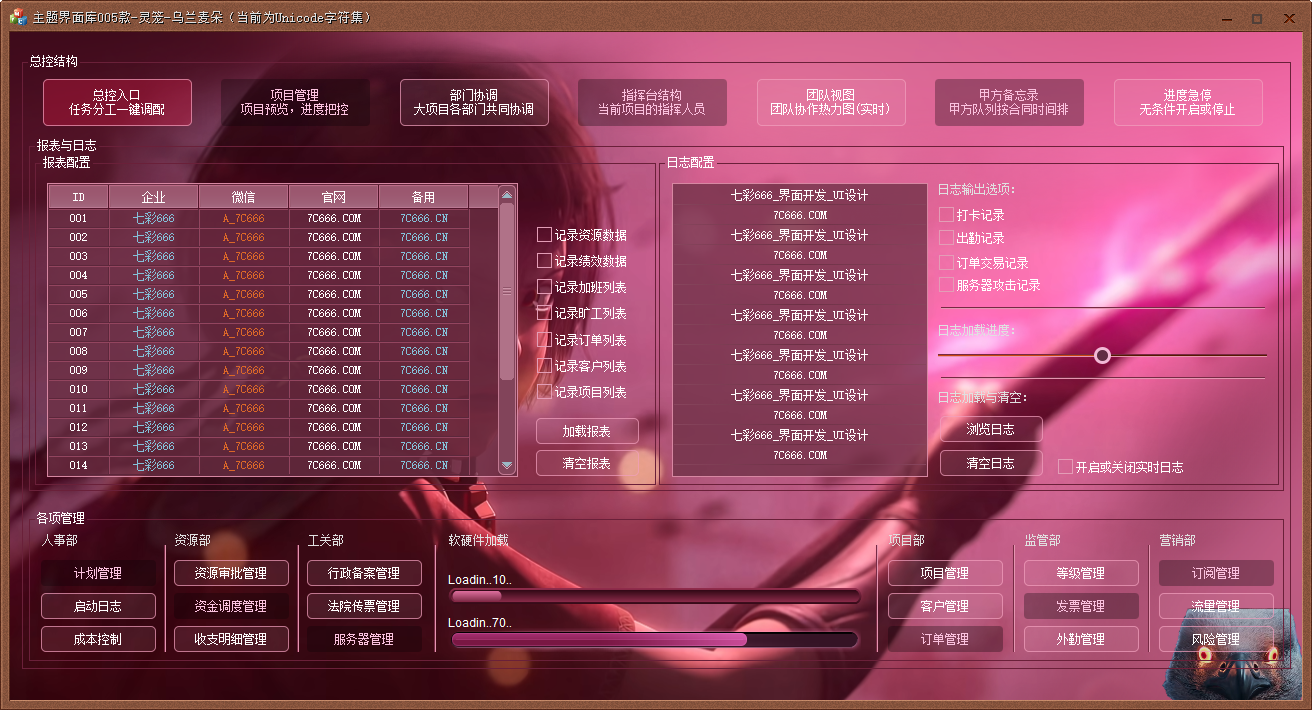
Task: Open logs with the 浏览日志 button
Action: (990, 429)
